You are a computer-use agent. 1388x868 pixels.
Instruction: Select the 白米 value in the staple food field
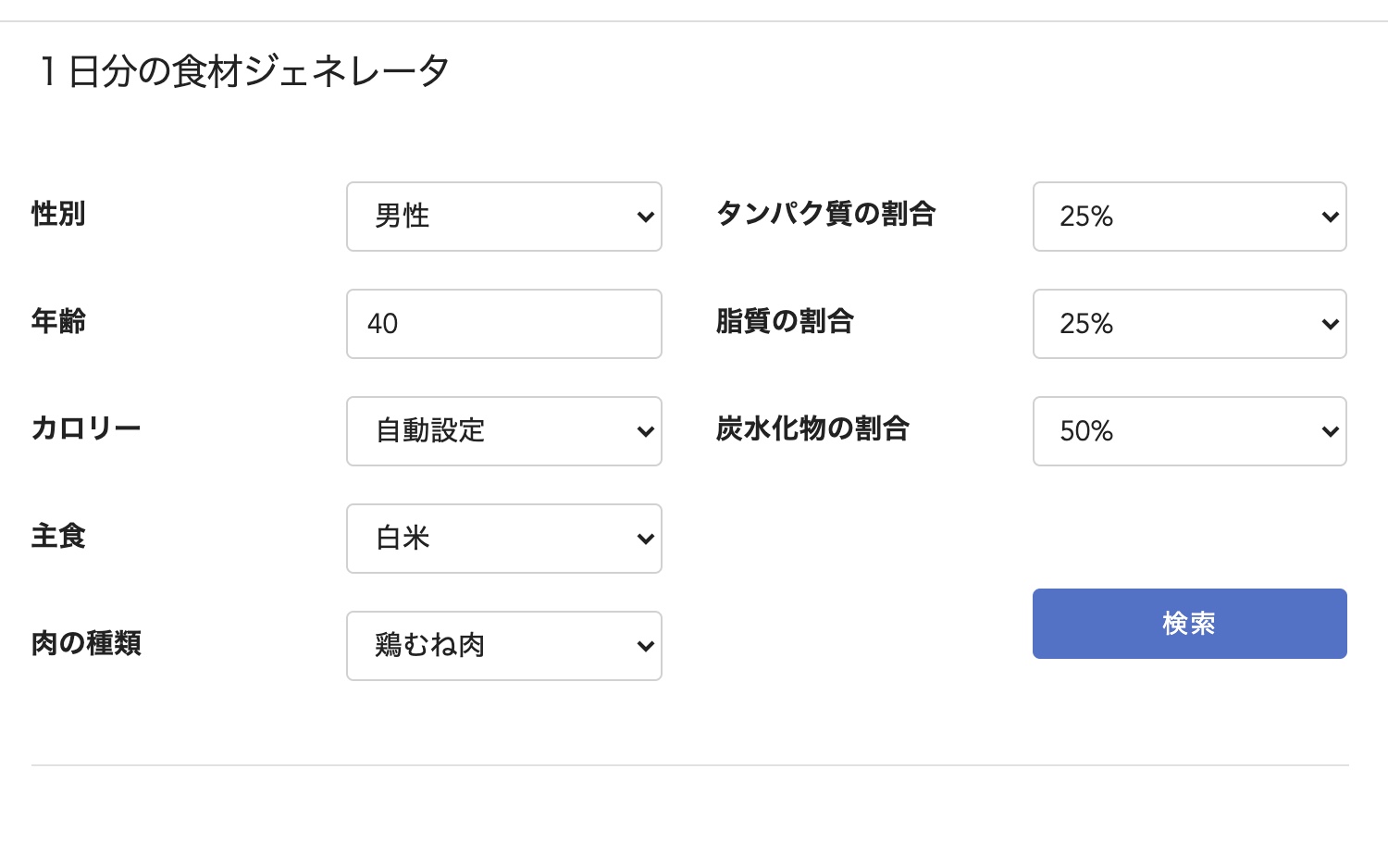pos(400,539)
